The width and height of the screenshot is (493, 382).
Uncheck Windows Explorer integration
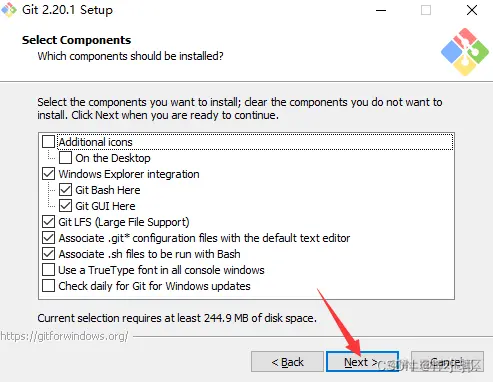pyautogui.click(x=49, y=174)
